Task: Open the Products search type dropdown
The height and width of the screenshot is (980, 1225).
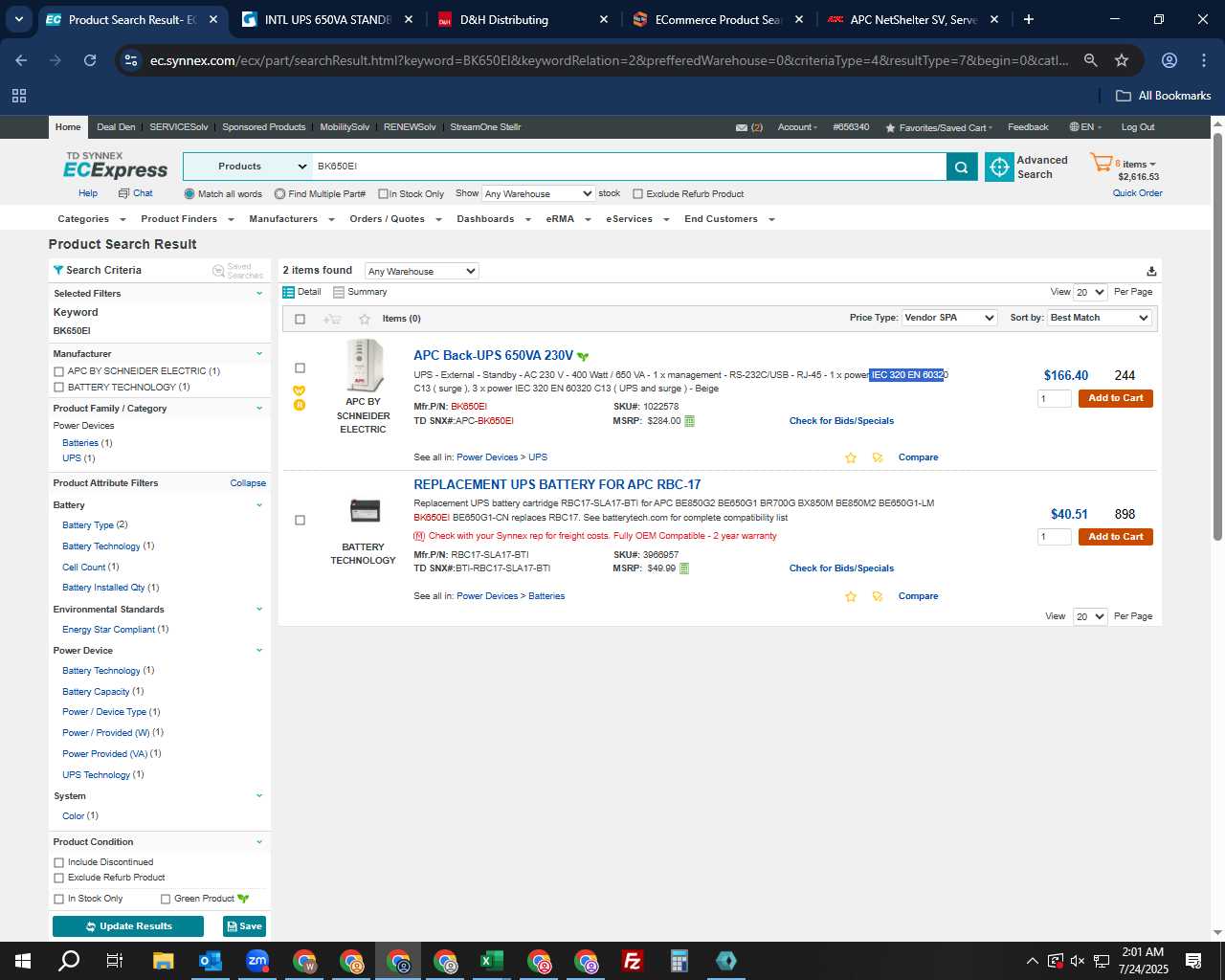Action: point(247,167)
